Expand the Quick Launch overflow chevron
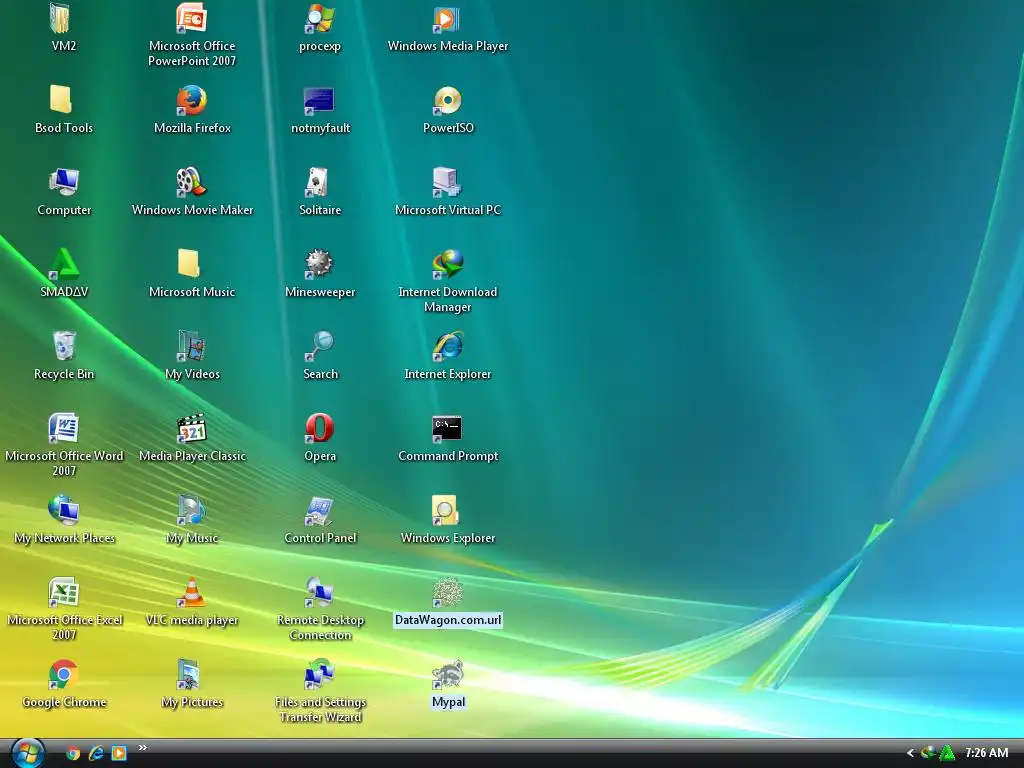The height and width of the screenshot is (768, 1024). 142,748
